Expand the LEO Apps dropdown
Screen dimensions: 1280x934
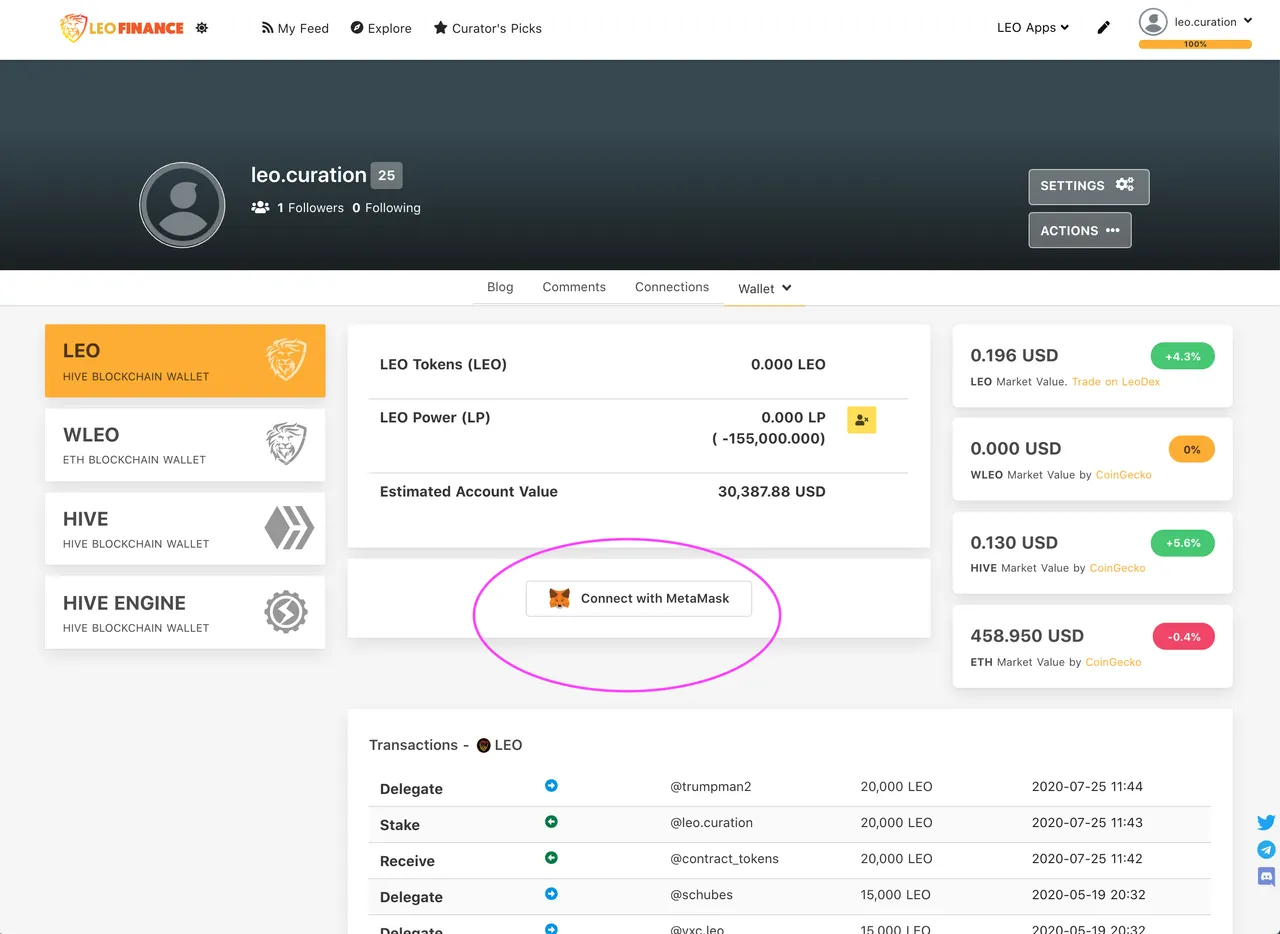[x=1033, y=28]
